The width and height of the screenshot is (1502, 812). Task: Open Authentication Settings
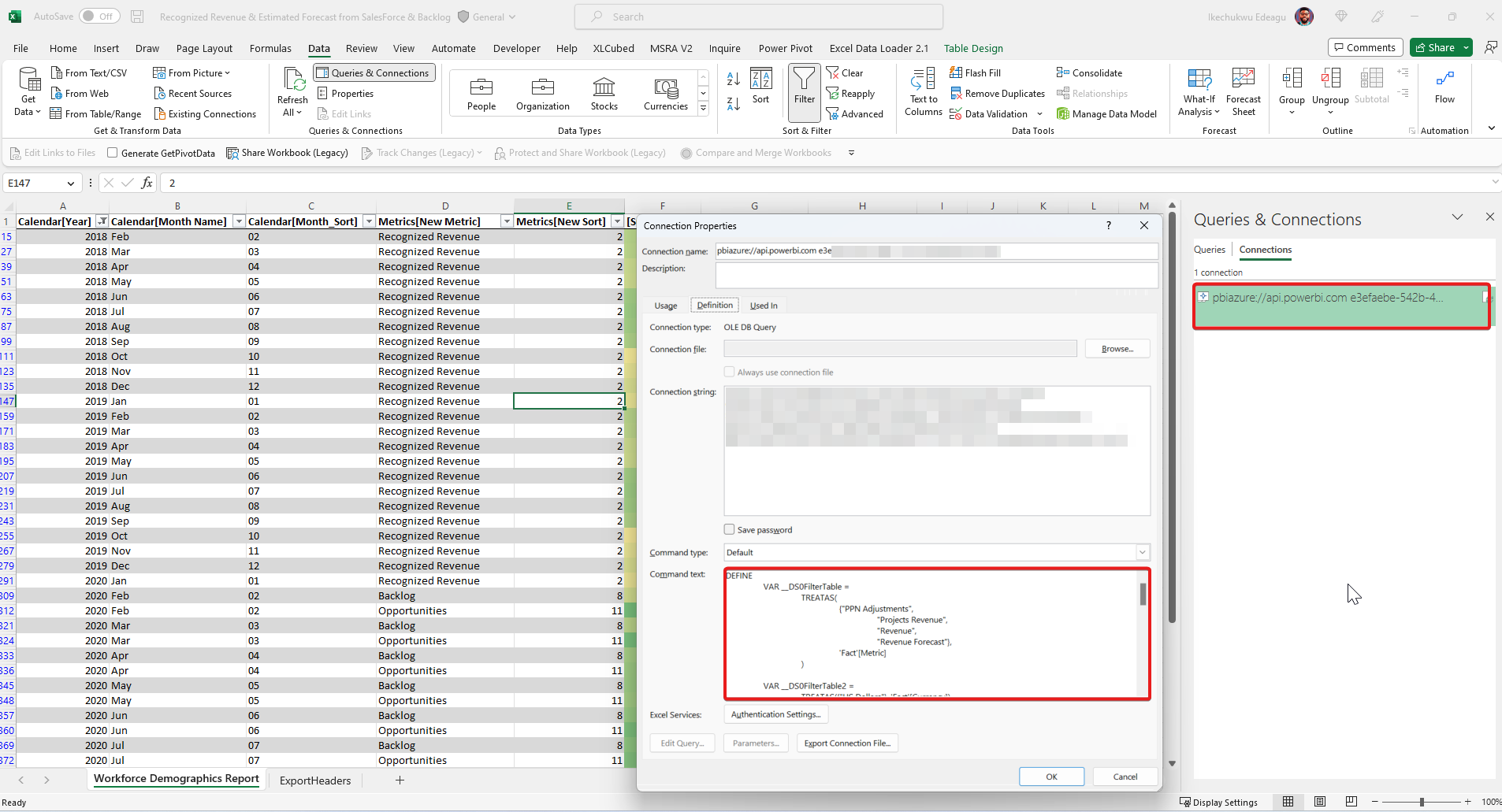pyautogui.click(x=775, y=714)
